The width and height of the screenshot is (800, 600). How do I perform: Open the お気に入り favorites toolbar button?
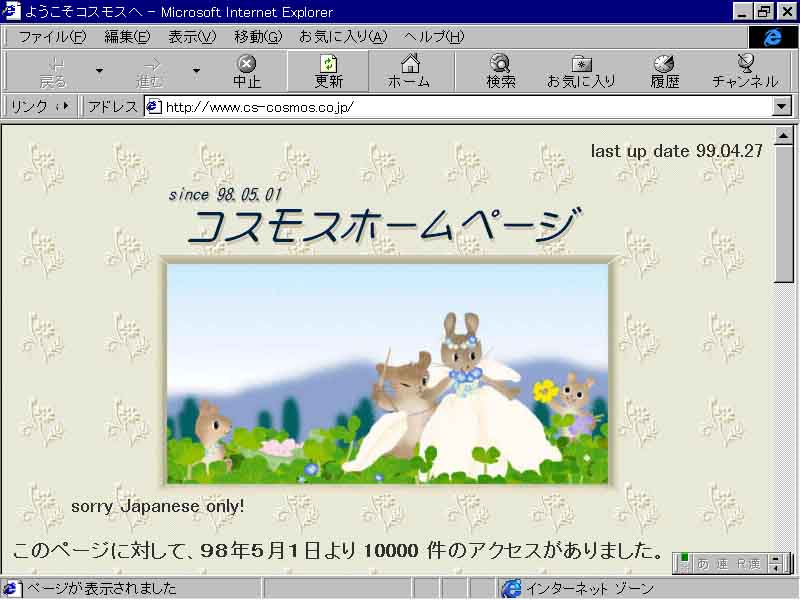pos(581,71)
